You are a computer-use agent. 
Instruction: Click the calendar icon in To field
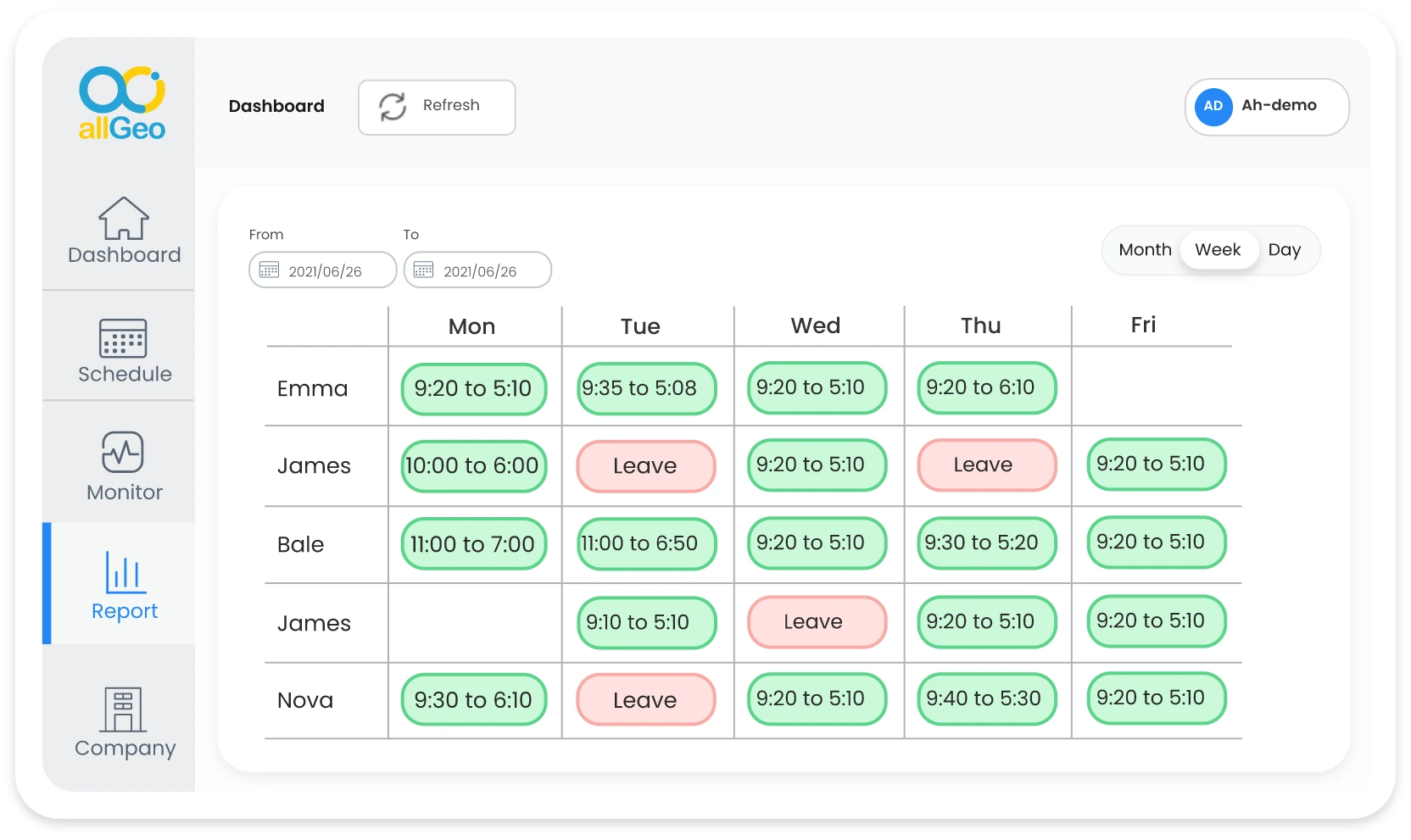[x=423, y=270]
